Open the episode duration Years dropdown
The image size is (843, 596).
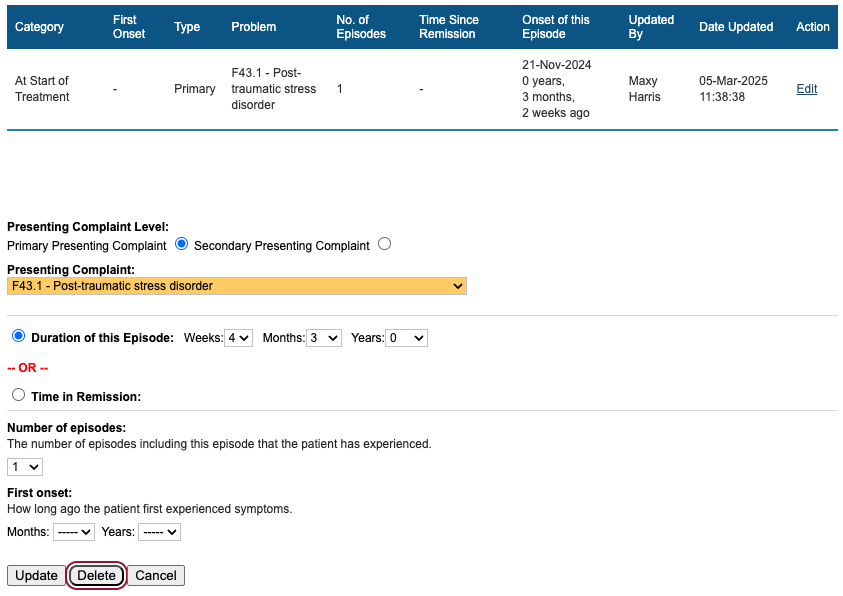click(x=407, y=338)
